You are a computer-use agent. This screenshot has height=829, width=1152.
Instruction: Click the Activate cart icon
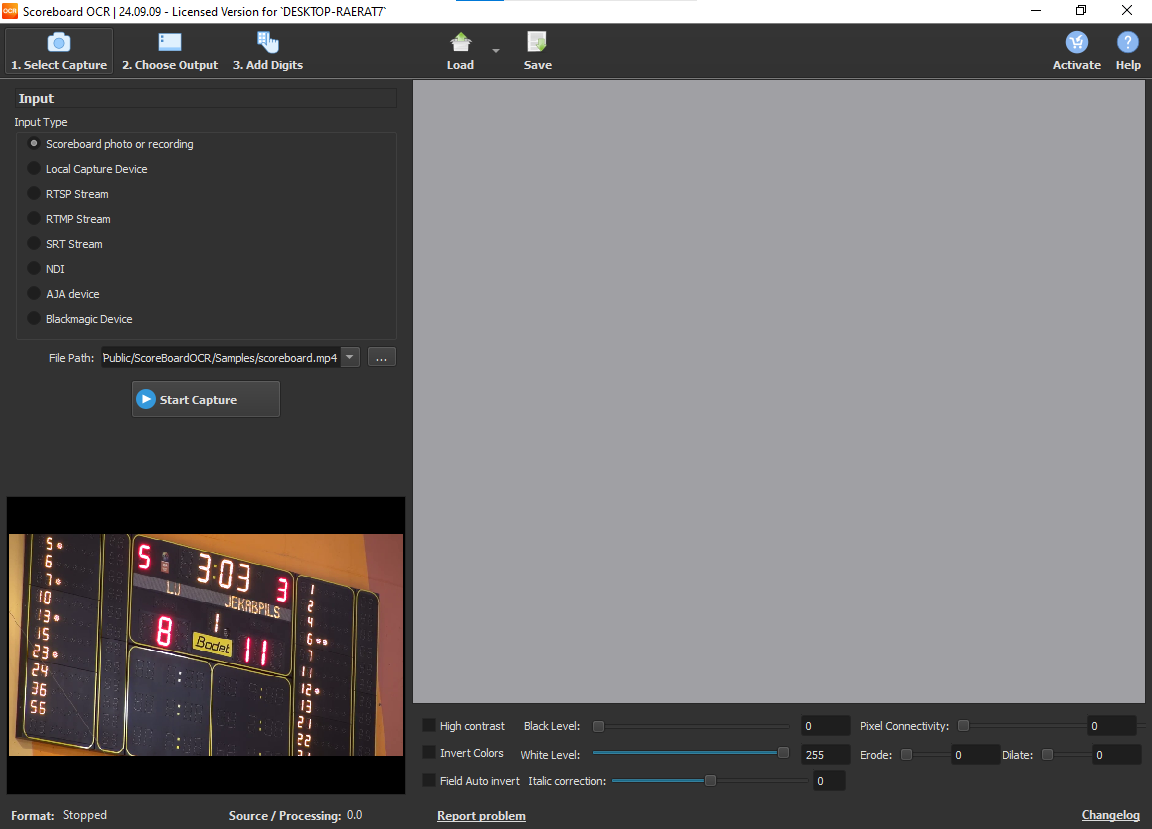1076,43
